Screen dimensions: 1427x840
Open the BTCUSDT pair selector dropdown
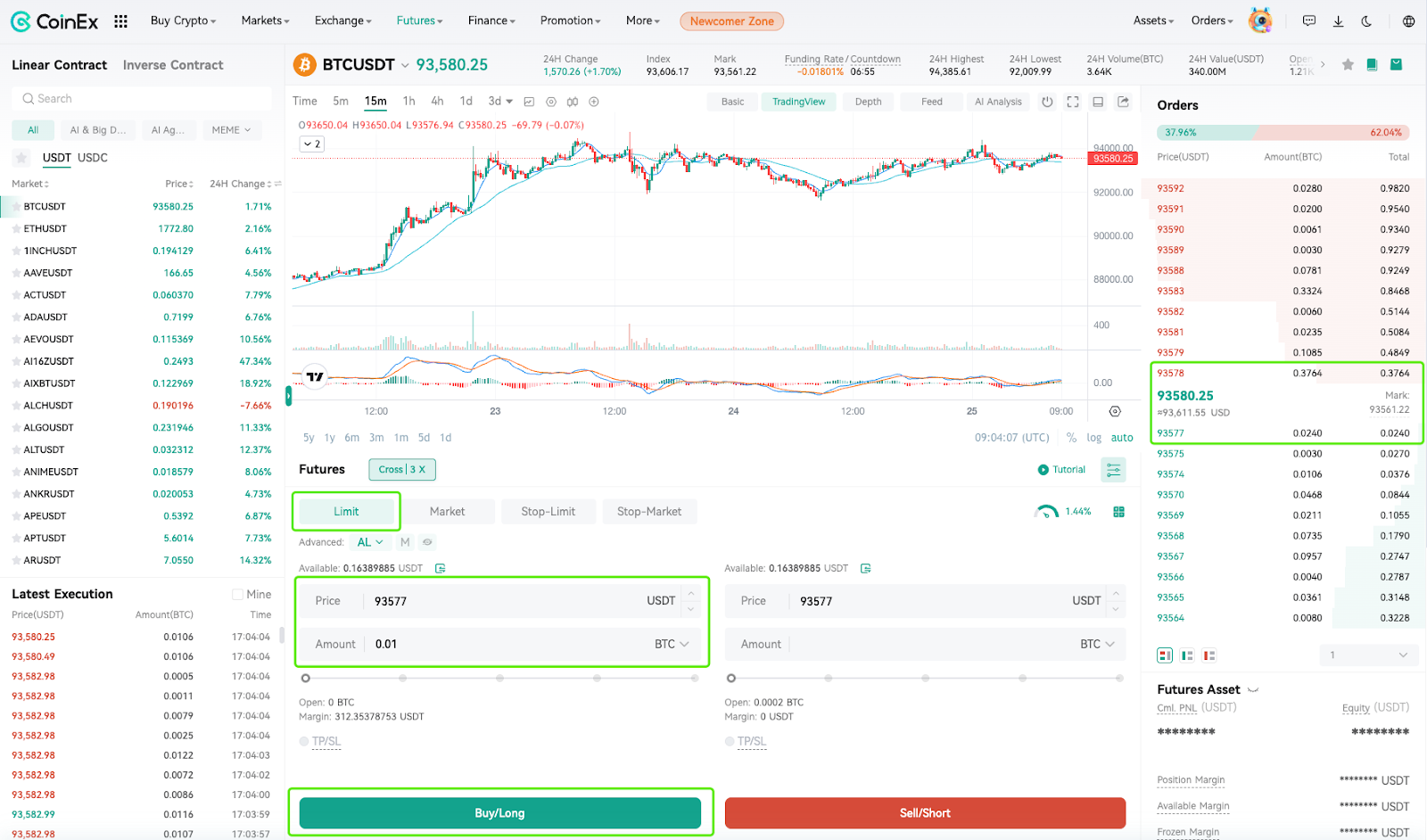point(405,65)
